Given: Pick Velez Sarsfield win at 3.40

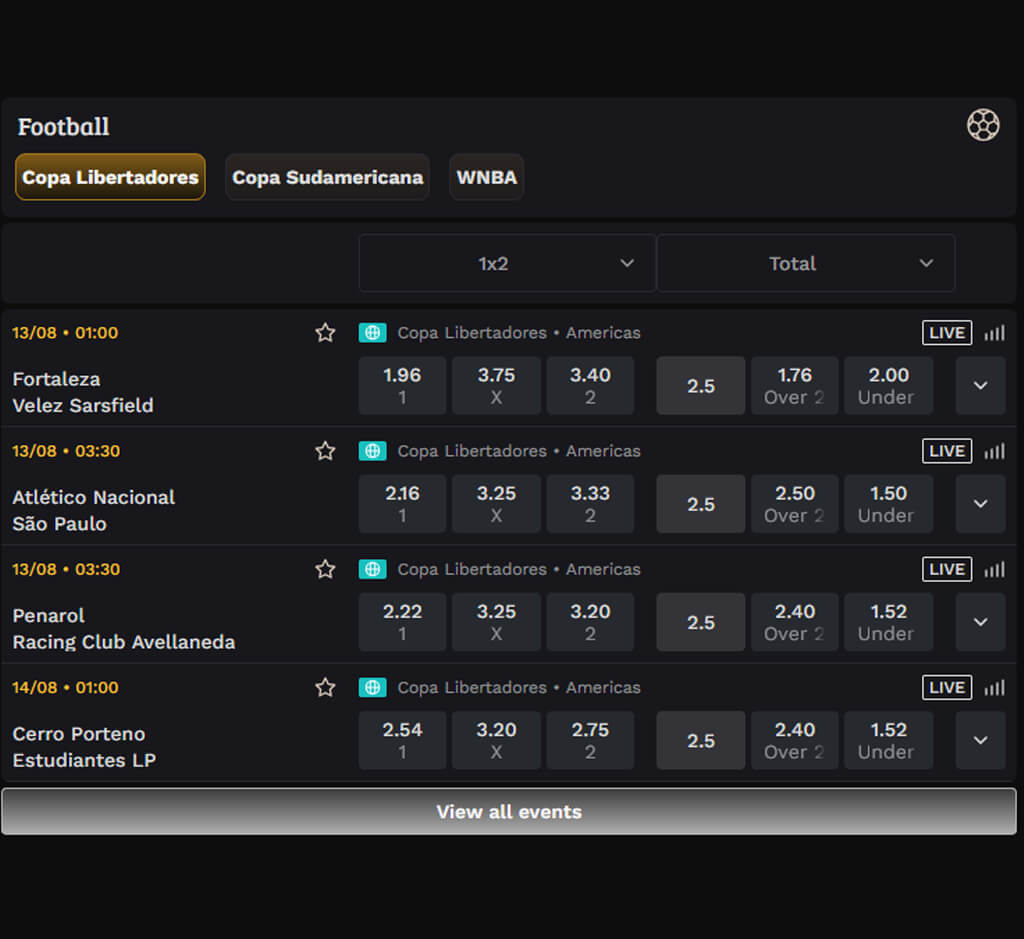Looking at the screenshot, I should 590,386.
